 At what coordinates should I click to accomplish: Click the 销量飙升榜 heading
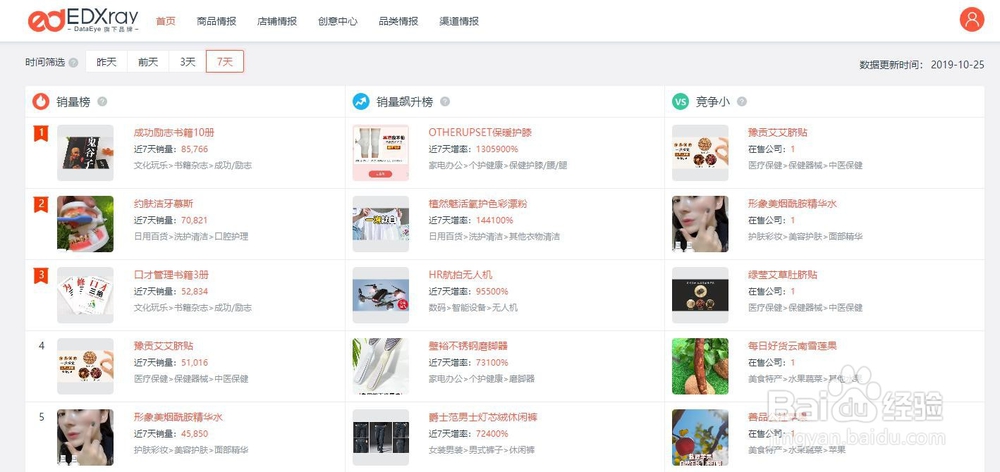(404, 101)
